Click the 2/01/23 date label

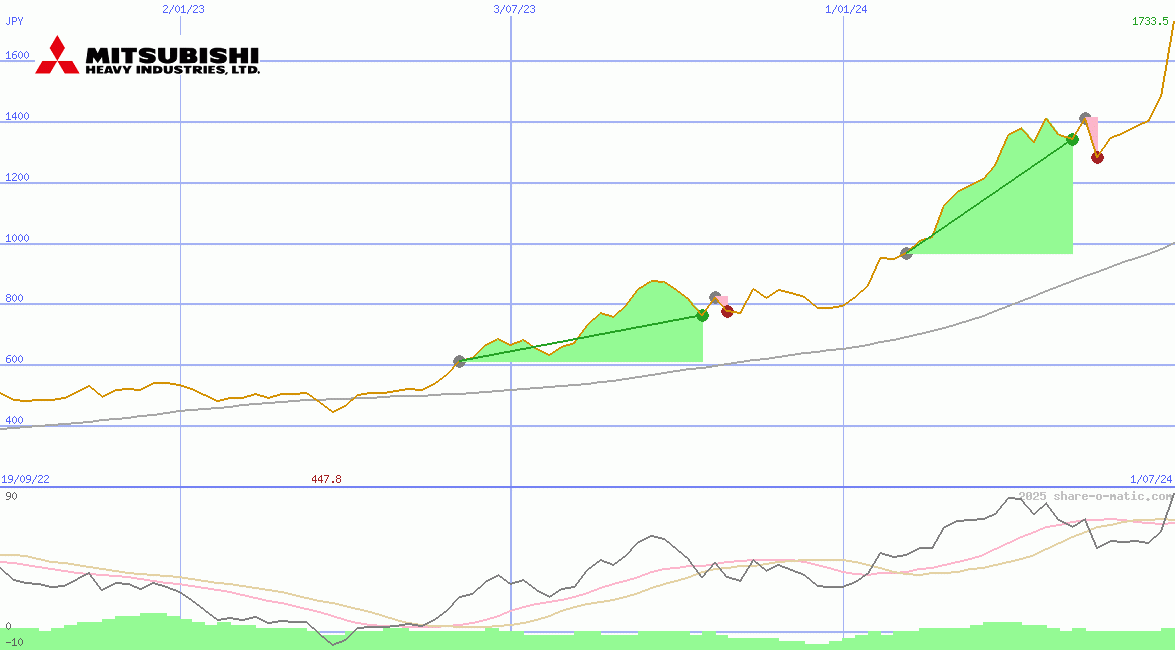click(x=184, y=9)
